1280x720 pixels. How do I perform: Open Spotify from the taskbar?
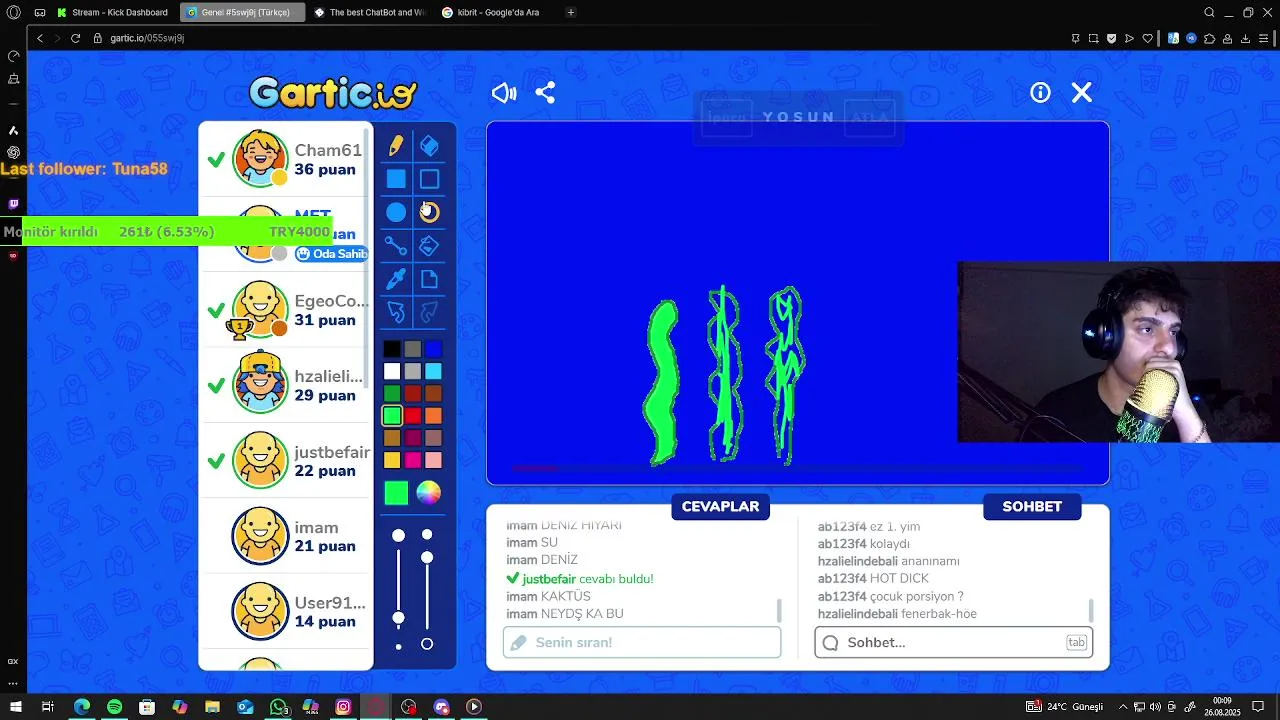pyautogui.click(x=114, y=707)
